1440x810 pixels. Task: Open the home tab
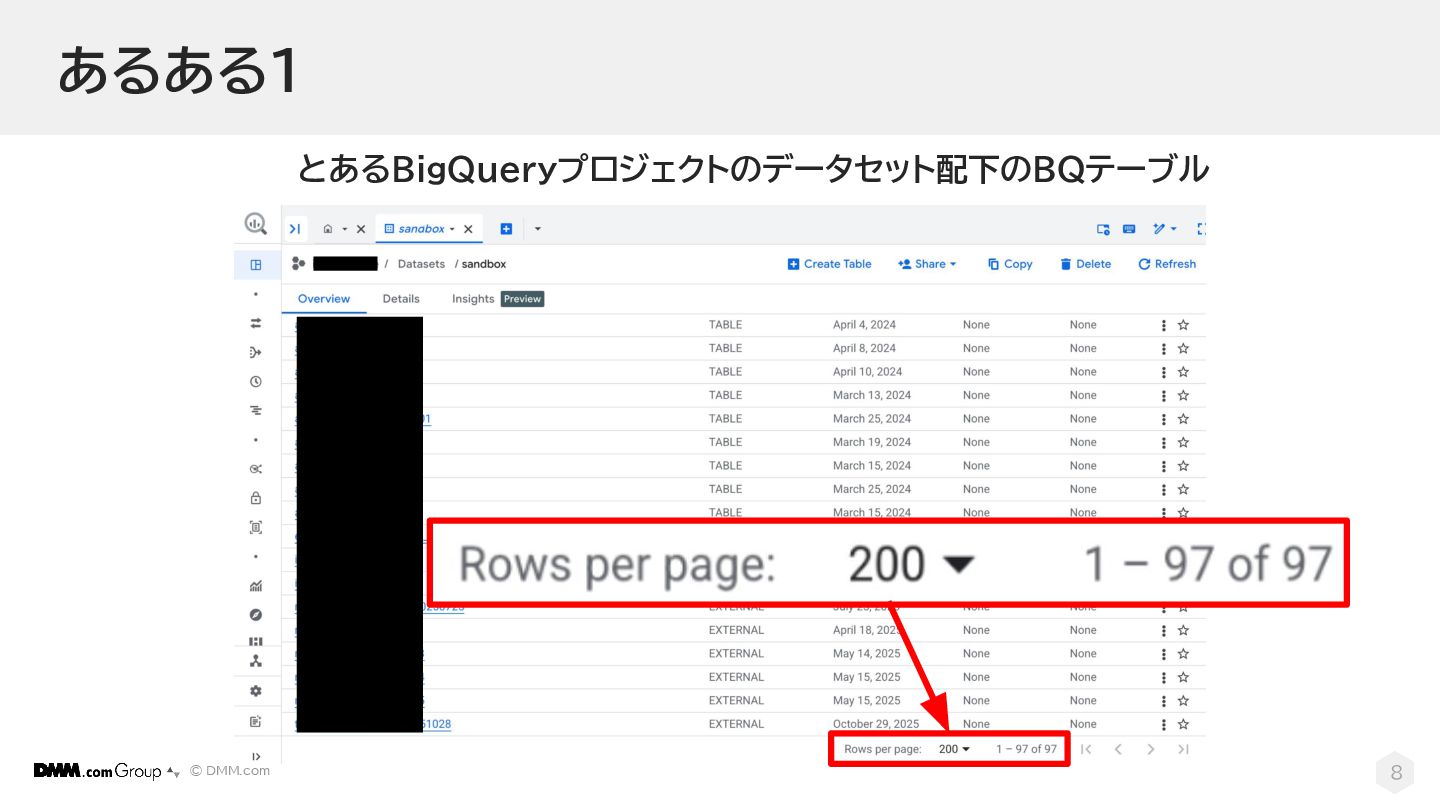coord(328,229)
